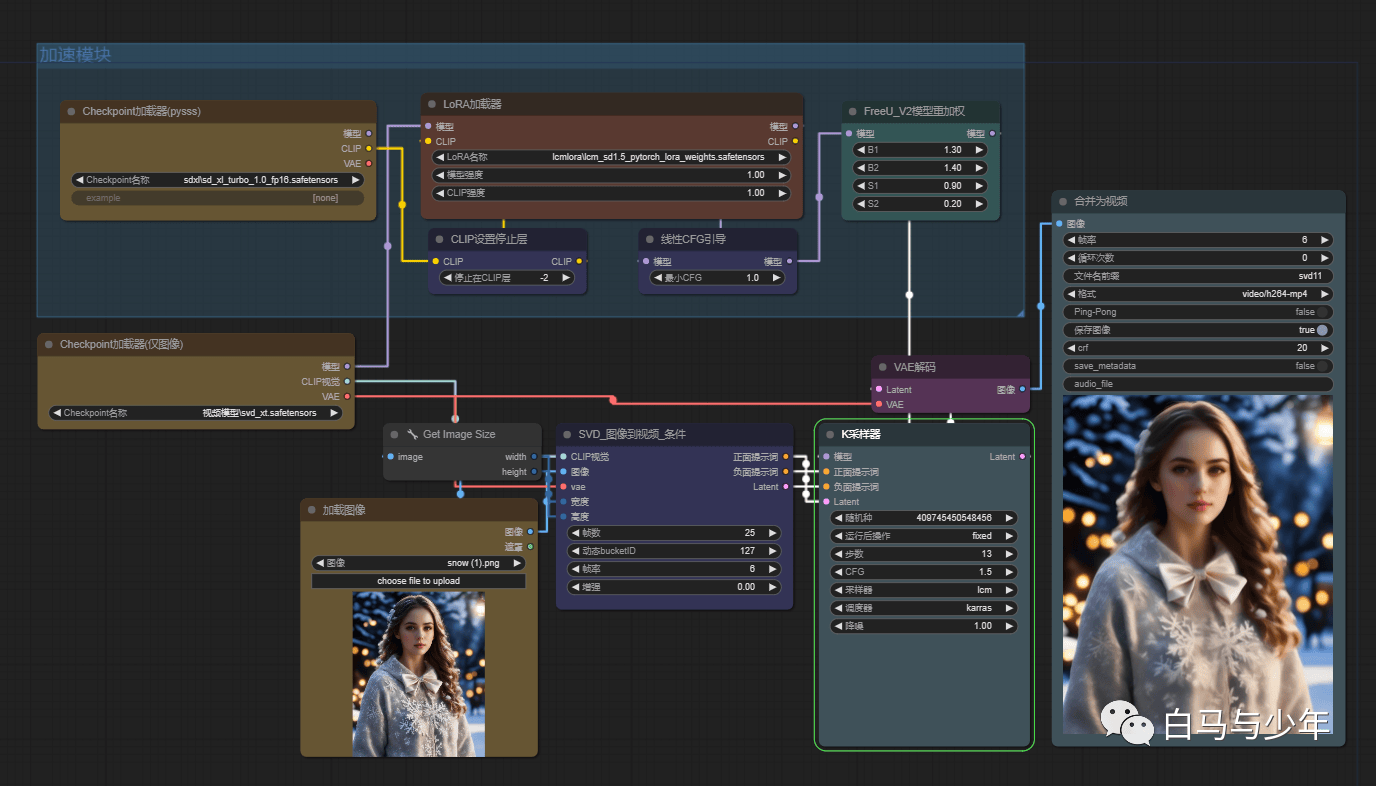Decrease CFG 1.5 with its left arrow

tap(837, 572)
